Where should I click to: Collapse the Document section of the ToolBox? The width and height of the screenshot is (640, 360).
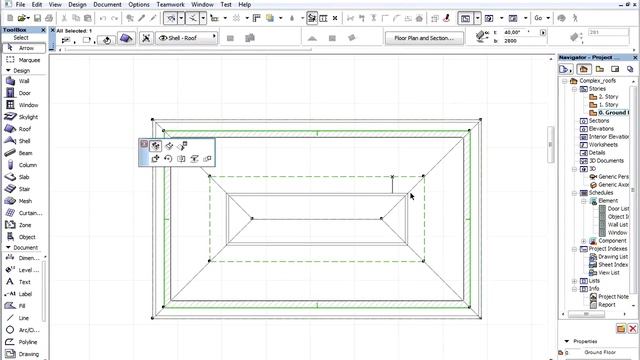click(8, 247)
